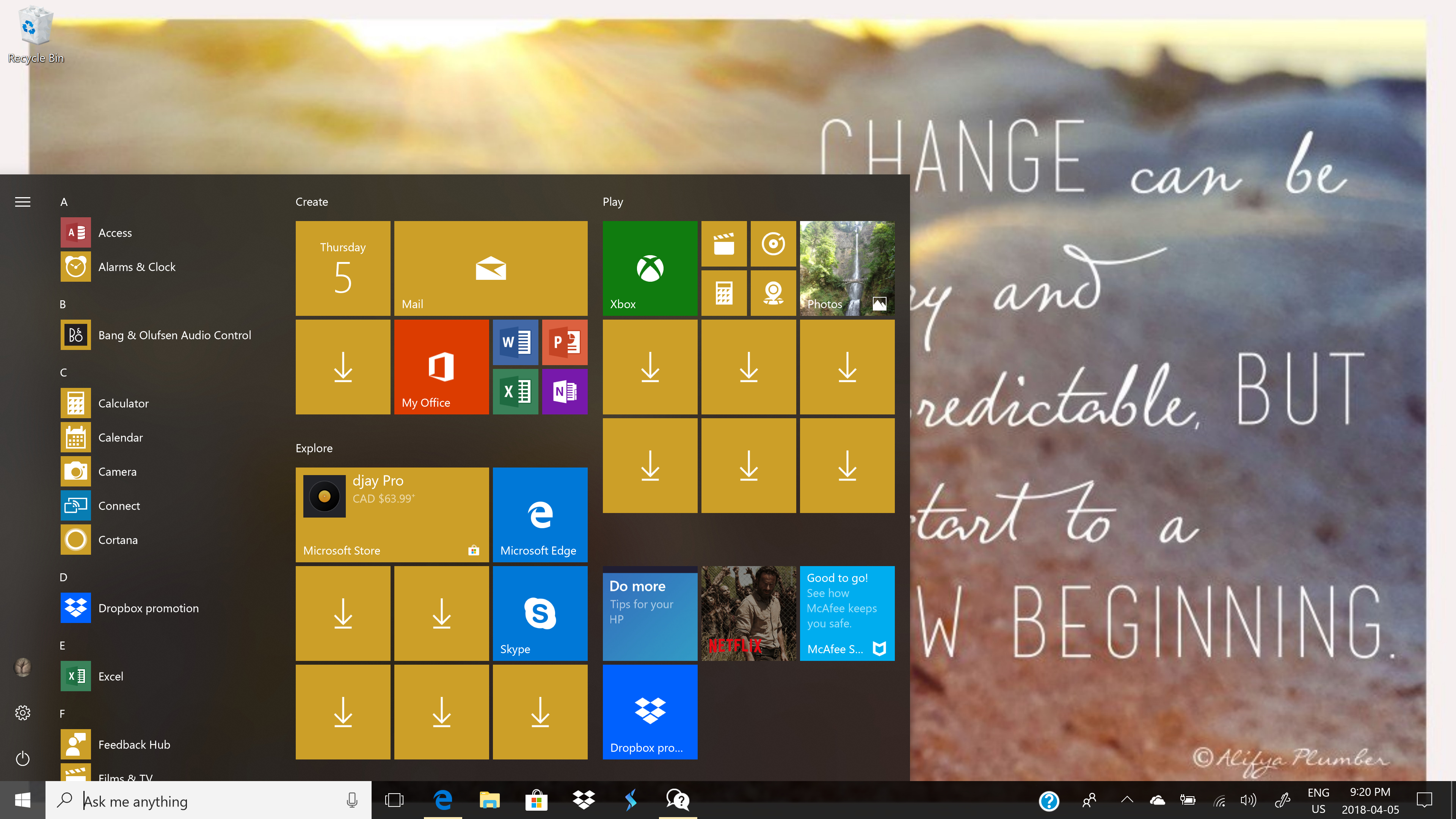Open the small webcam Camera tile

(773, 293)
